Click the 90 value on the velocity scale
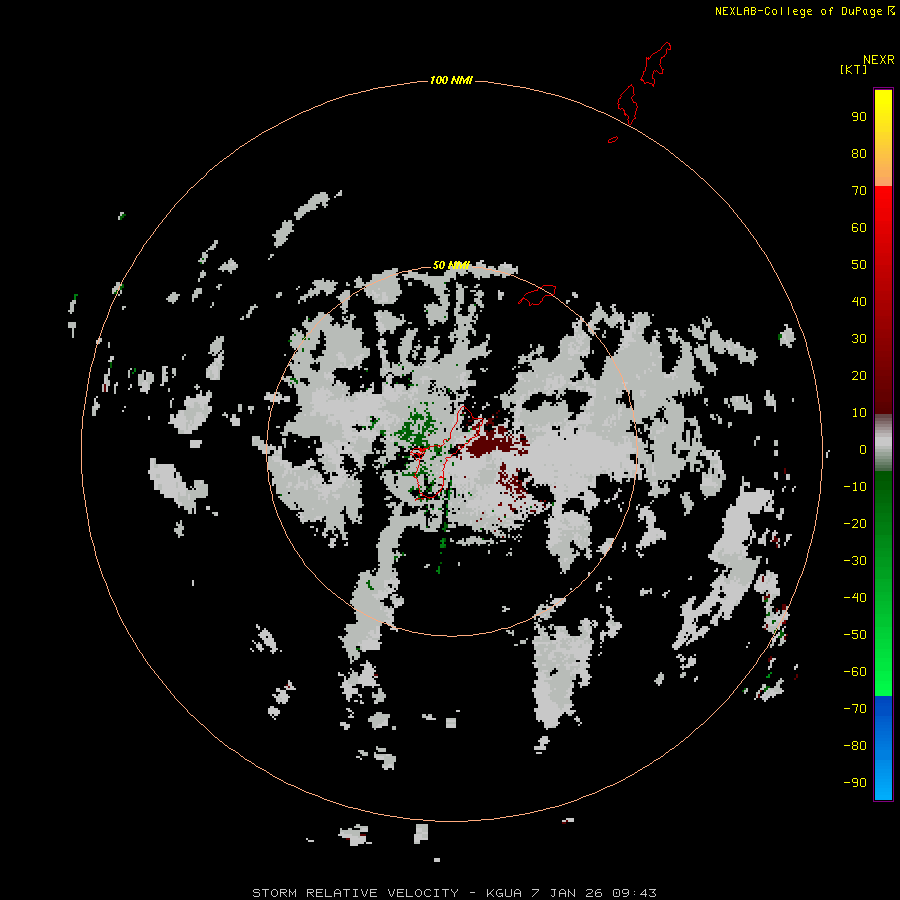Image resolution: width=900 pixels, height=900 pixels. (x=859, y=117)
